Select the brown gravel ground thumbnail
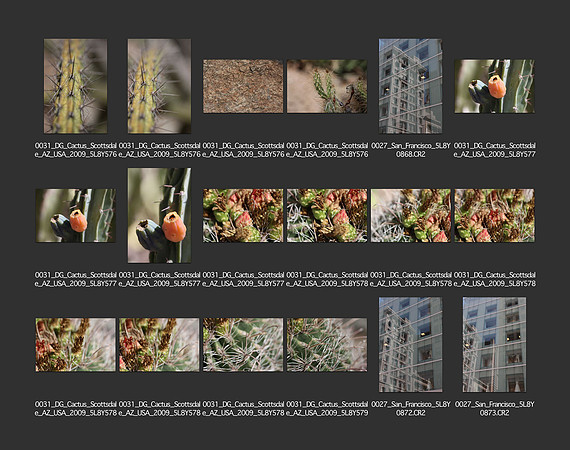Viewport: 570px width, 450px height. click(x=243, y=86)
